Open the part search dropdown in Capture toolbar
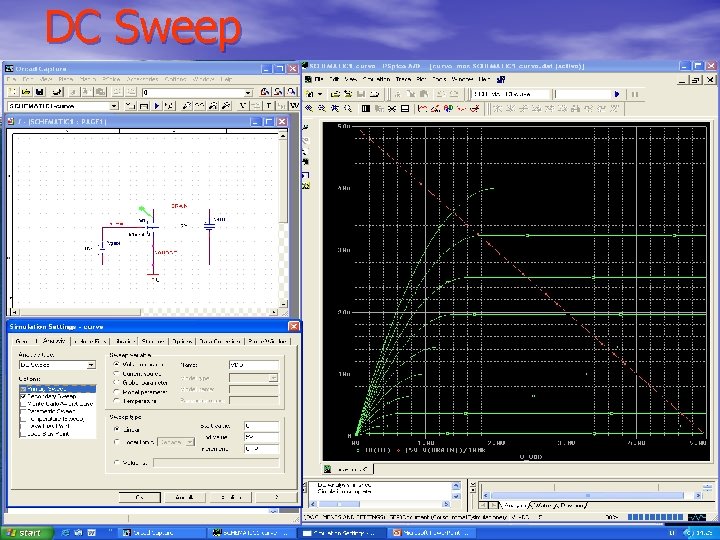720x540 pixels. click(x=248, y=92)
